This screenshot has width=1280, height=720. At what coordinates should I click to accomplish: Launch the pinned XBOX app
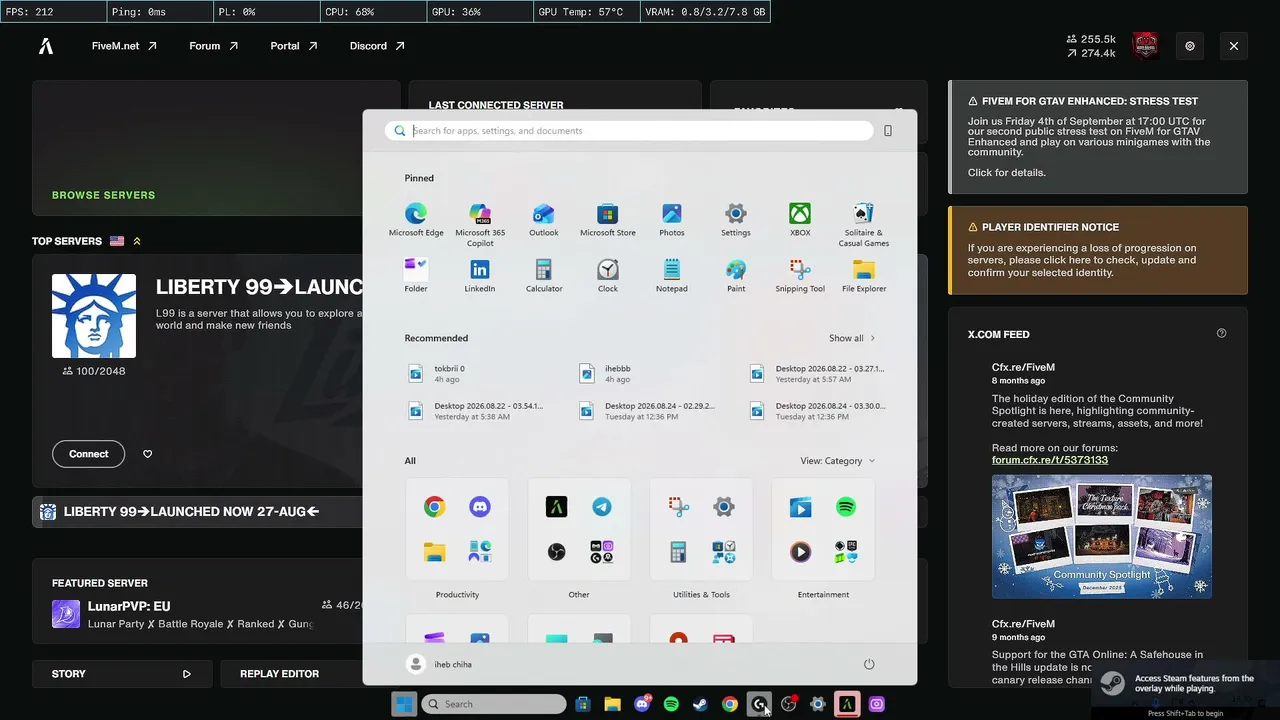(x=800, y=220)
